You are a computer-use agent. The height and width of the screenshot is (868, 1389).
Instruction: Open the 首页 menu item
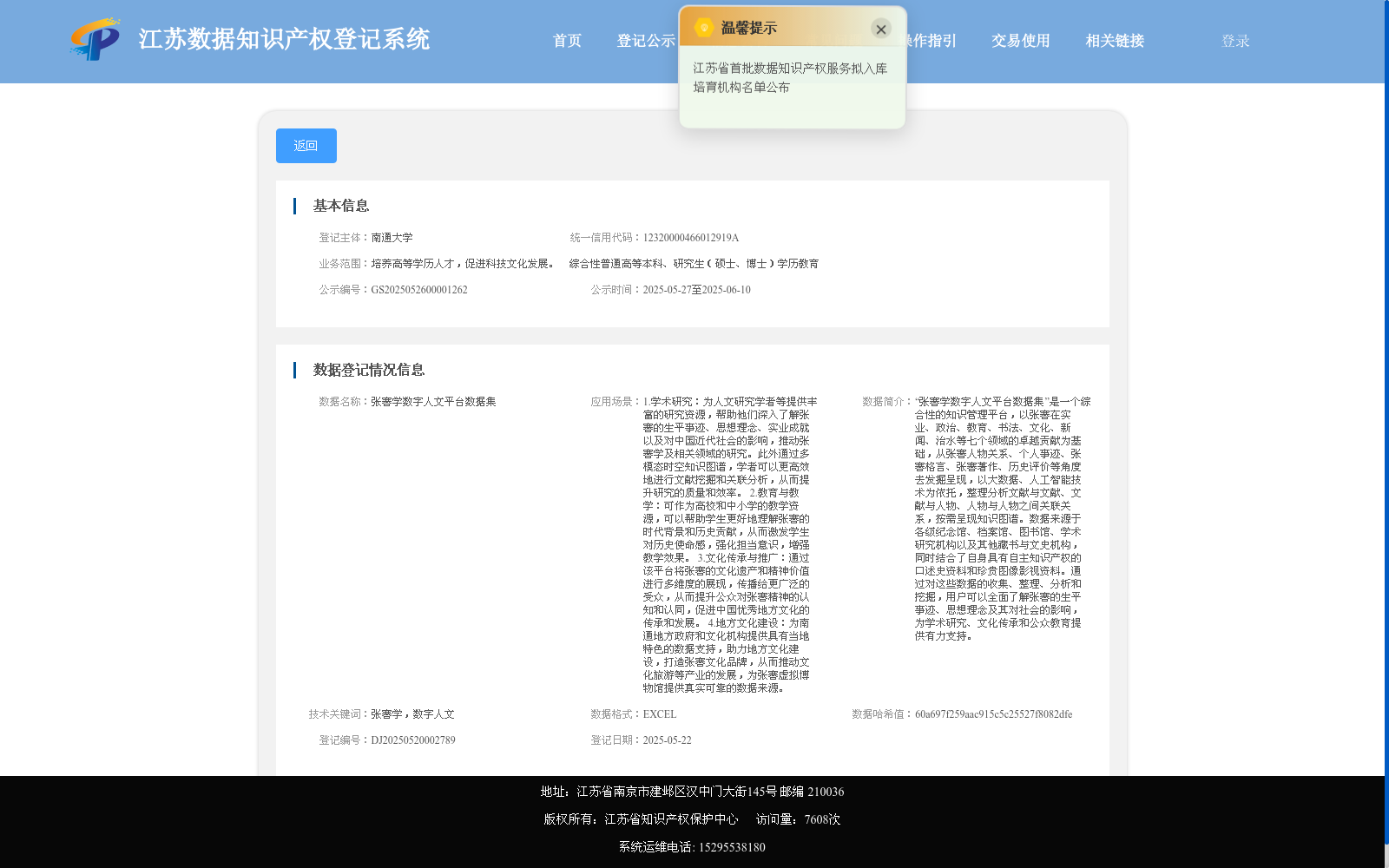point(566,40)
